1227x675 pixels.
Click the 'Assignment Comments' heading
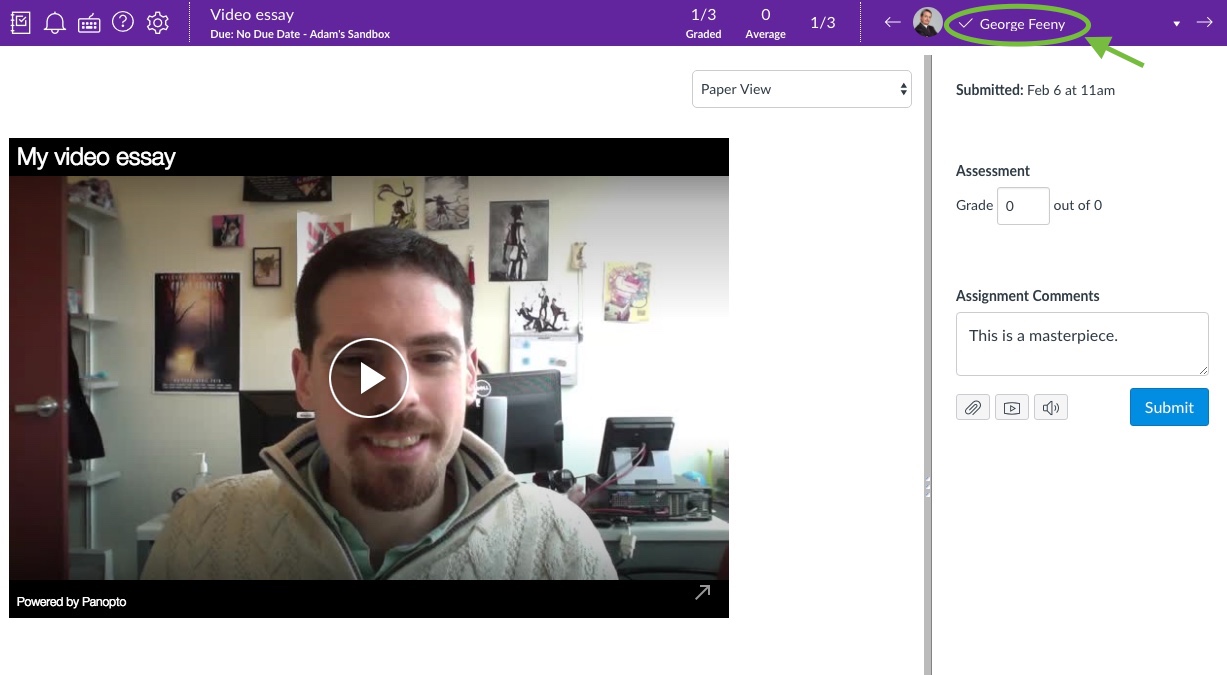(1027, 296)
